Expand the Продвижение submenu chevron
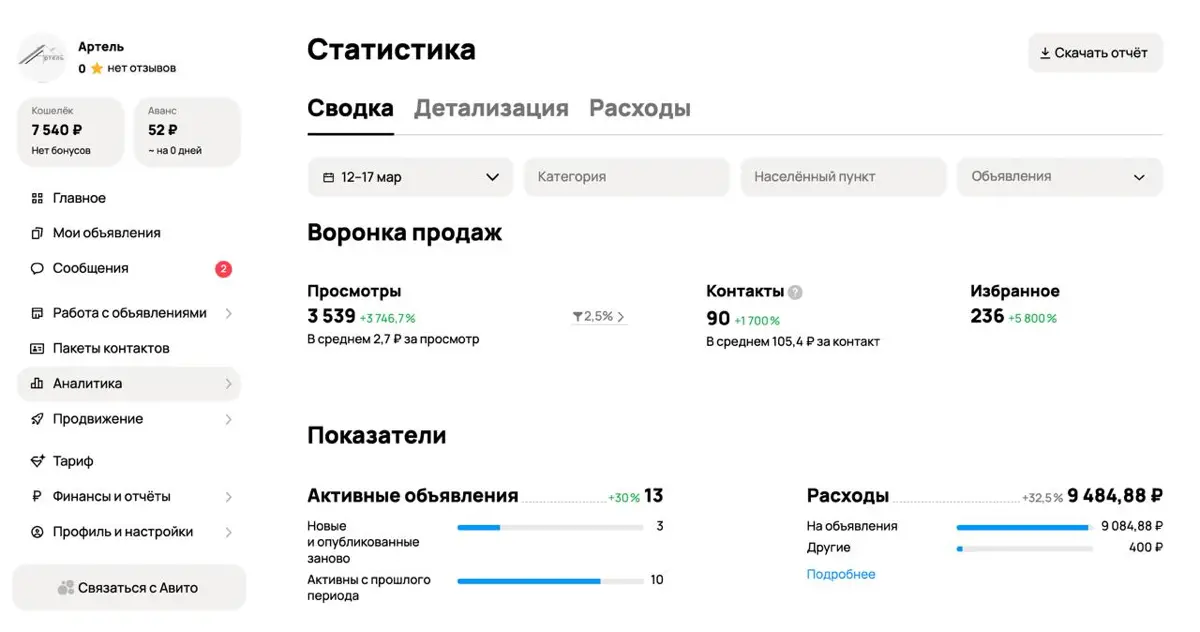 pyautogui.click(x=228, y=419)
